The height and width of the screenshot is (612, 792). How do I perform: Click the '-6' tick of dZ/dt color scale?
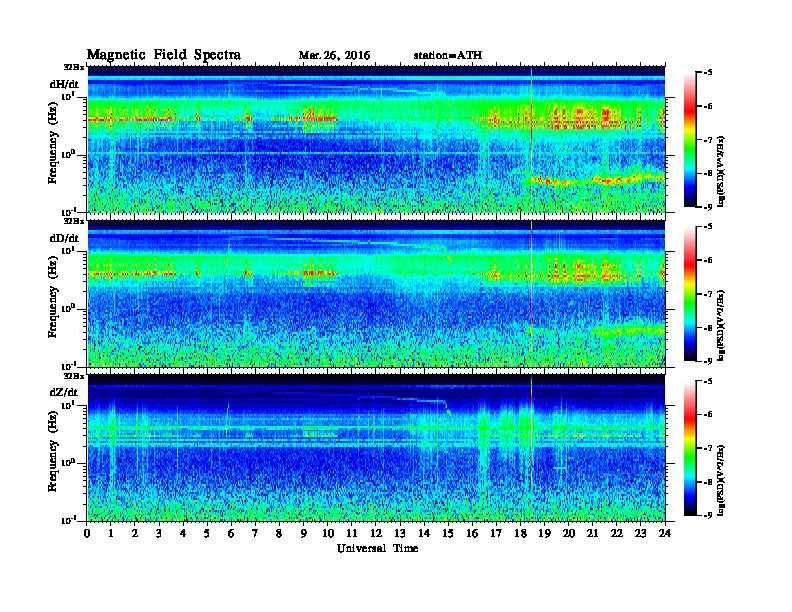[708, 414]
